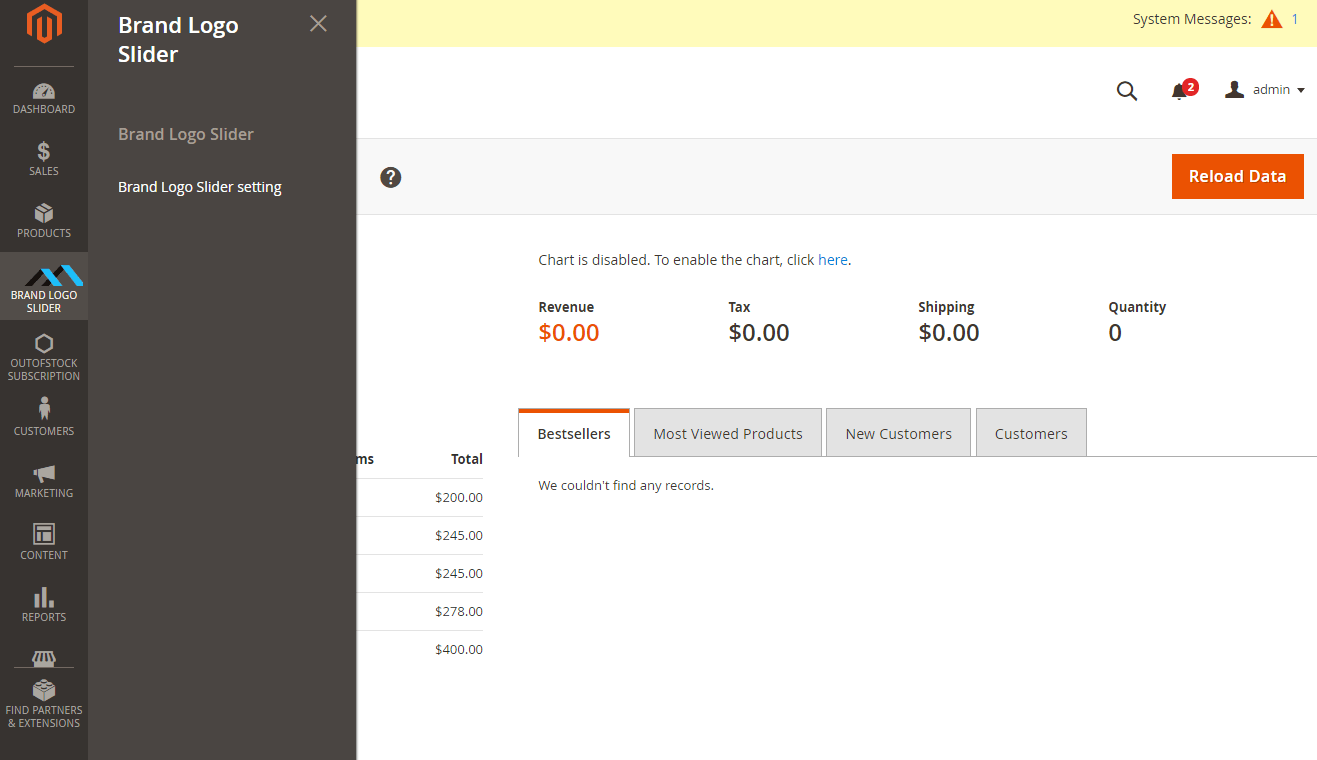The image size is (1317, 760).
Task: Close the Brand Logo Slider panel
Action: coord(318,24)
